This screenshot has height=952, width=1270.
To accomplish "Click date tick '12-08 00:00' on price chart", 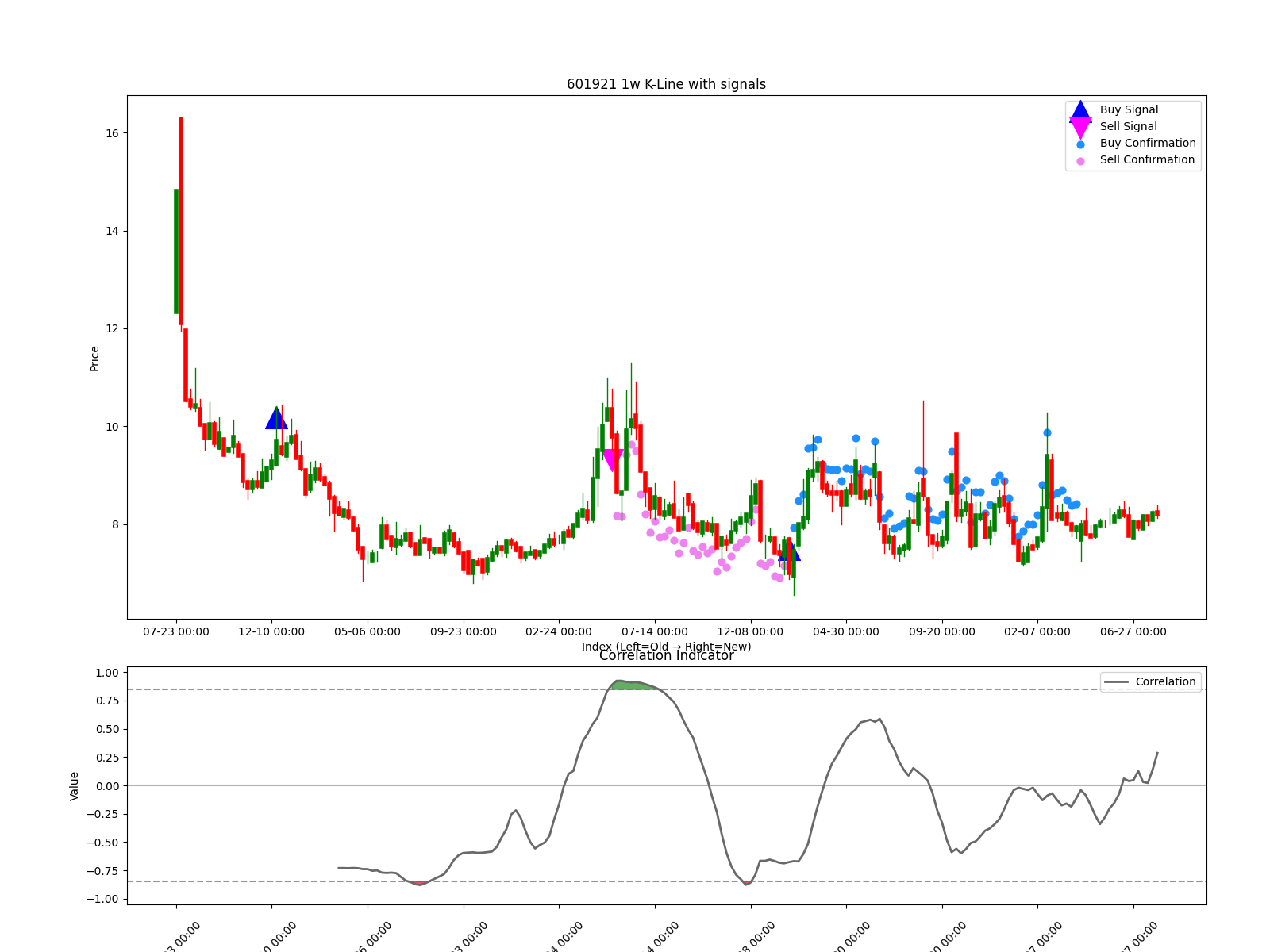I will 750,632.
